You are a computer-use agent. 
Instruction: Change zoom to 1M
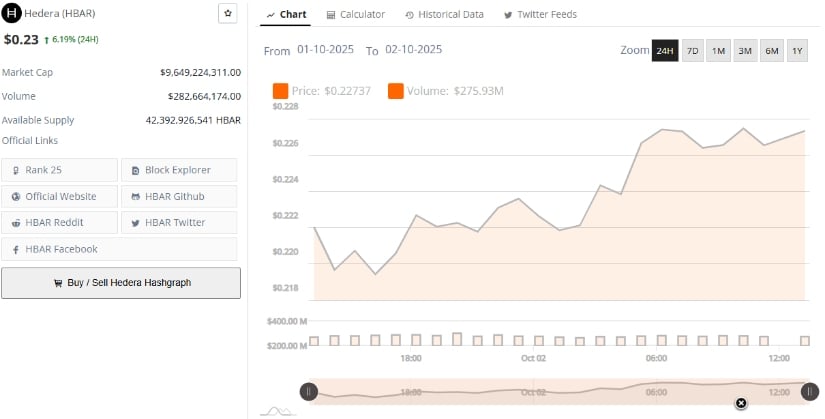coord(718,51)
